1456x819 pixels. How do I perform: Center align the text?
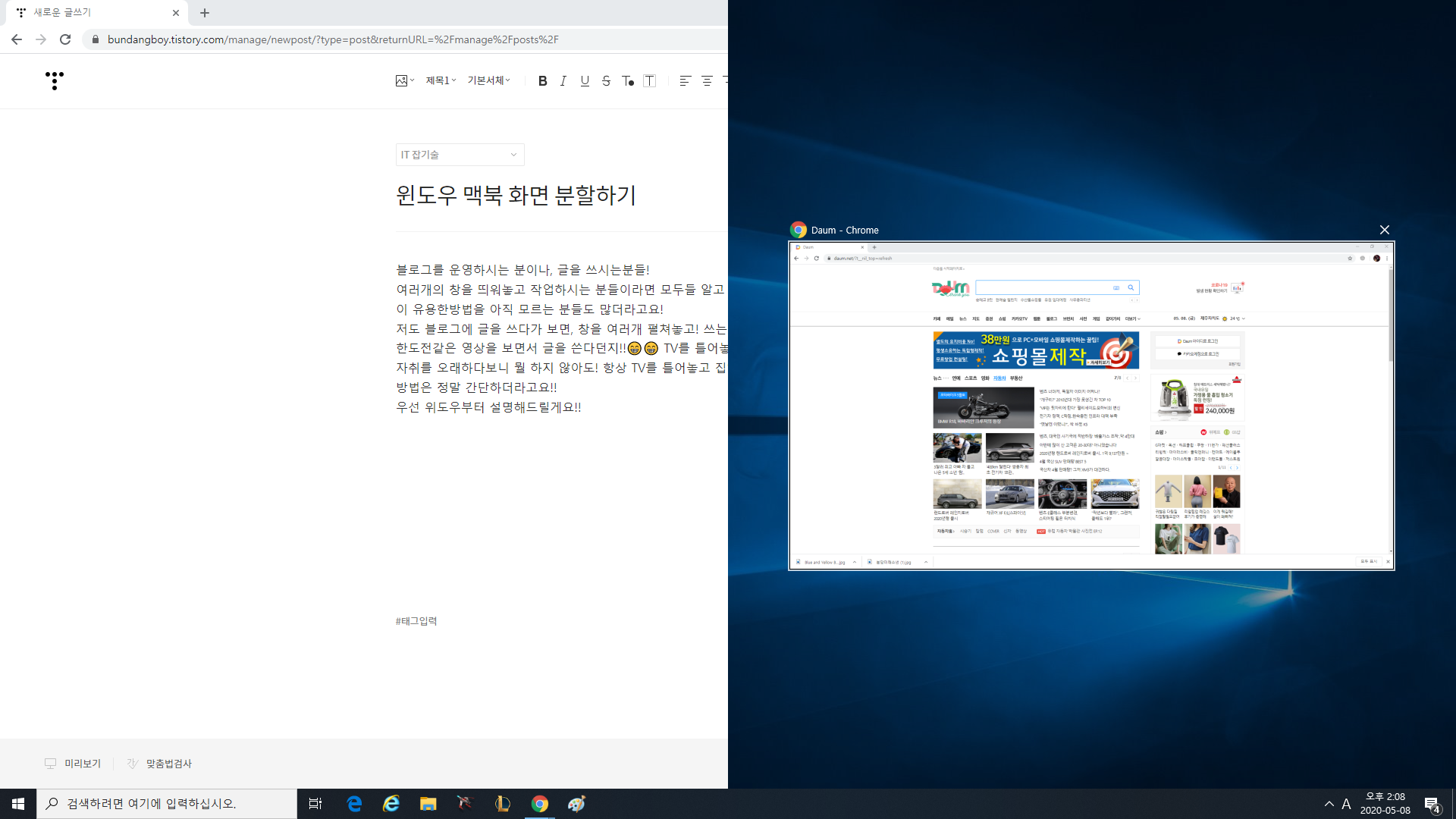[x=707, y=81]
